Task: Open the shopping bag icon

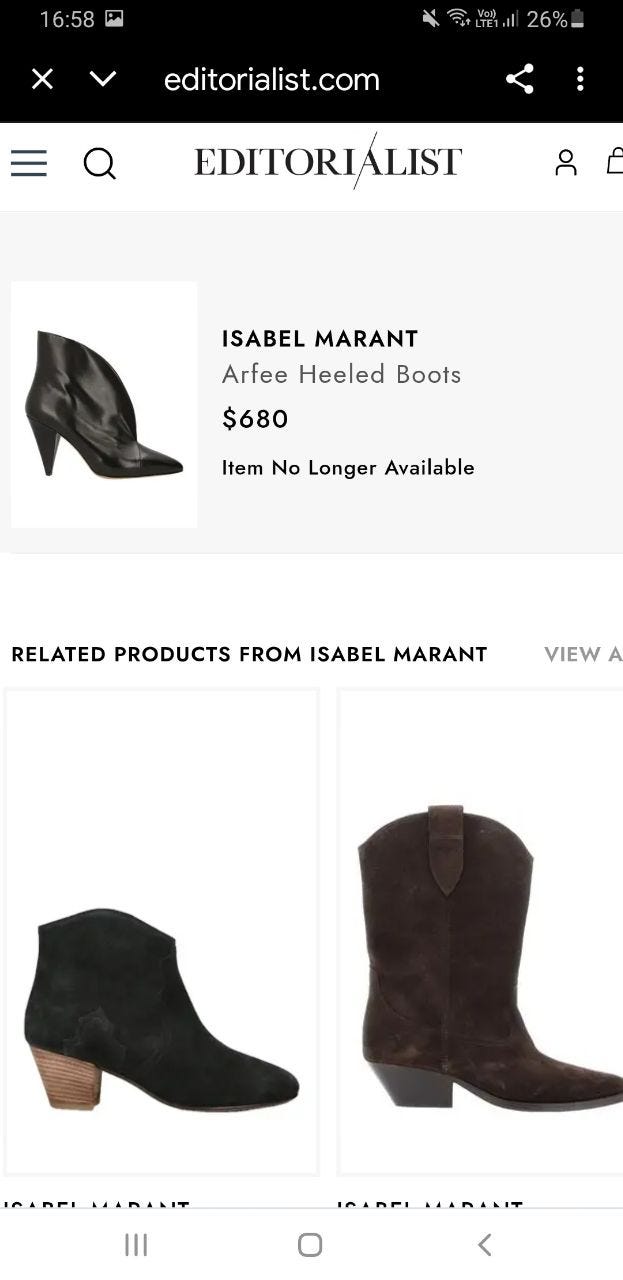Action: click(x=615, y=161)
